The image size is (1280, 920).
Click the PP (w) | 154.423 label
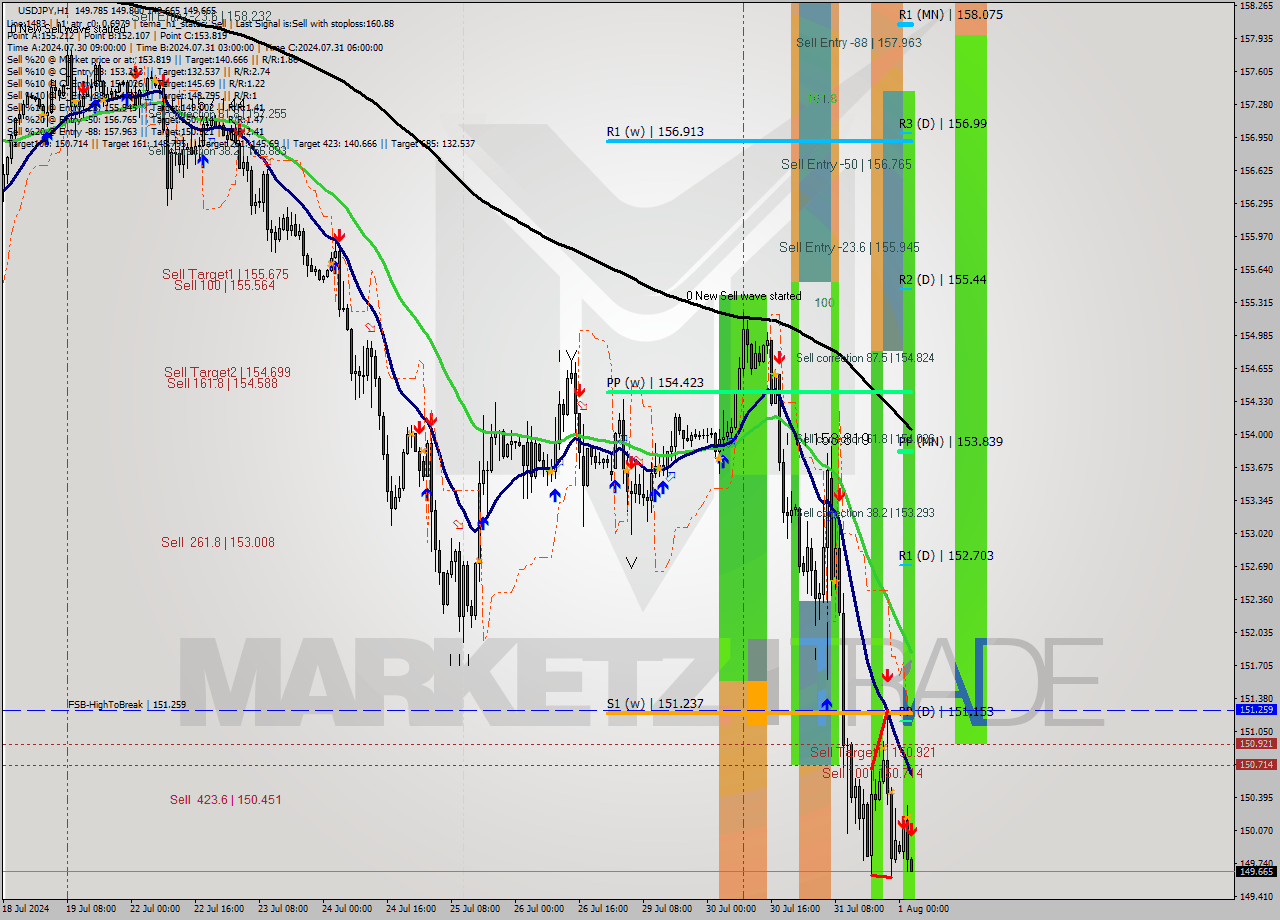(655, 382)
